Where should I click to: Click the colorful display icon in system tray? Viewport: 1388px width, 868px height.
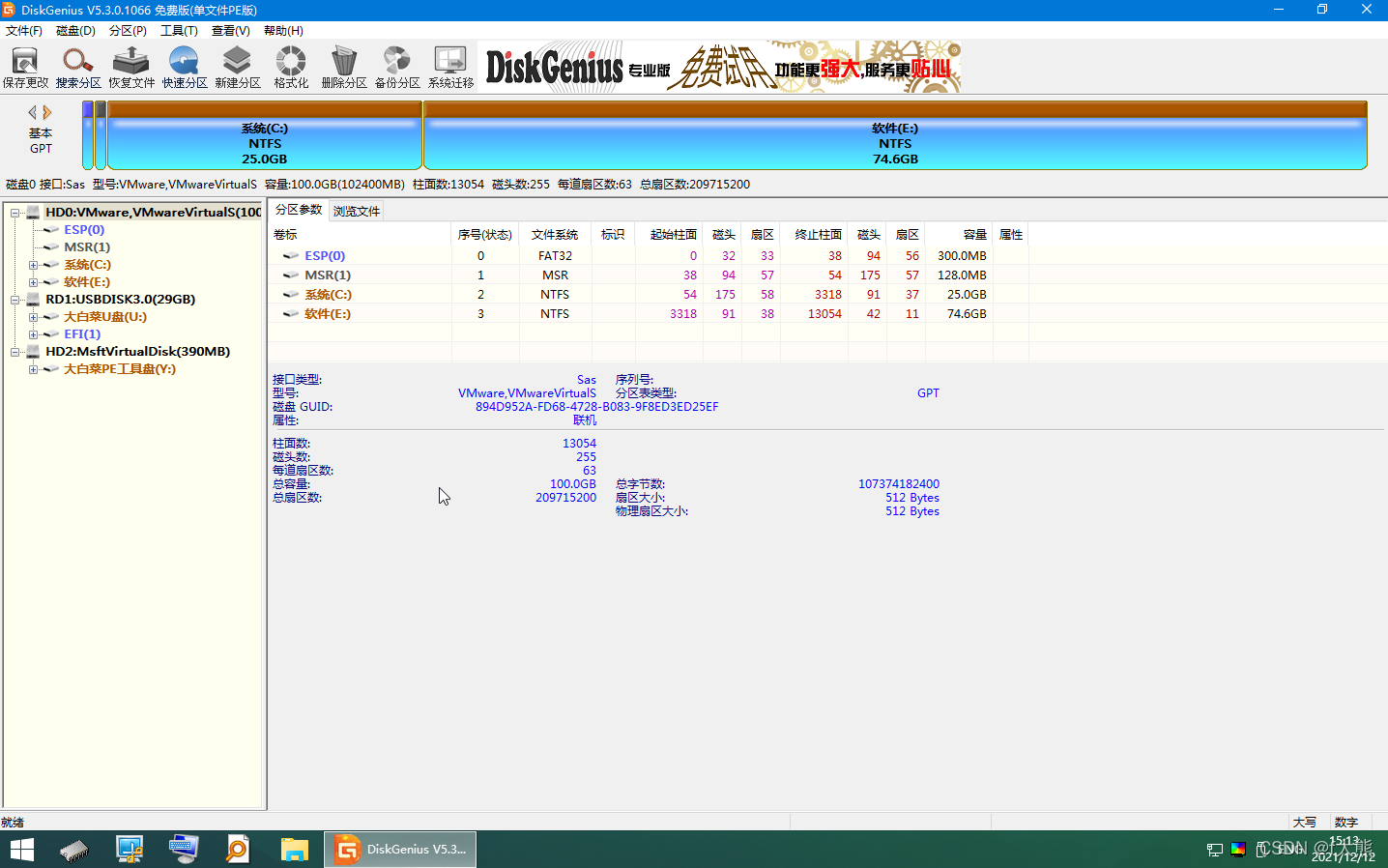pyautogui.click(x=1238, y=851)
